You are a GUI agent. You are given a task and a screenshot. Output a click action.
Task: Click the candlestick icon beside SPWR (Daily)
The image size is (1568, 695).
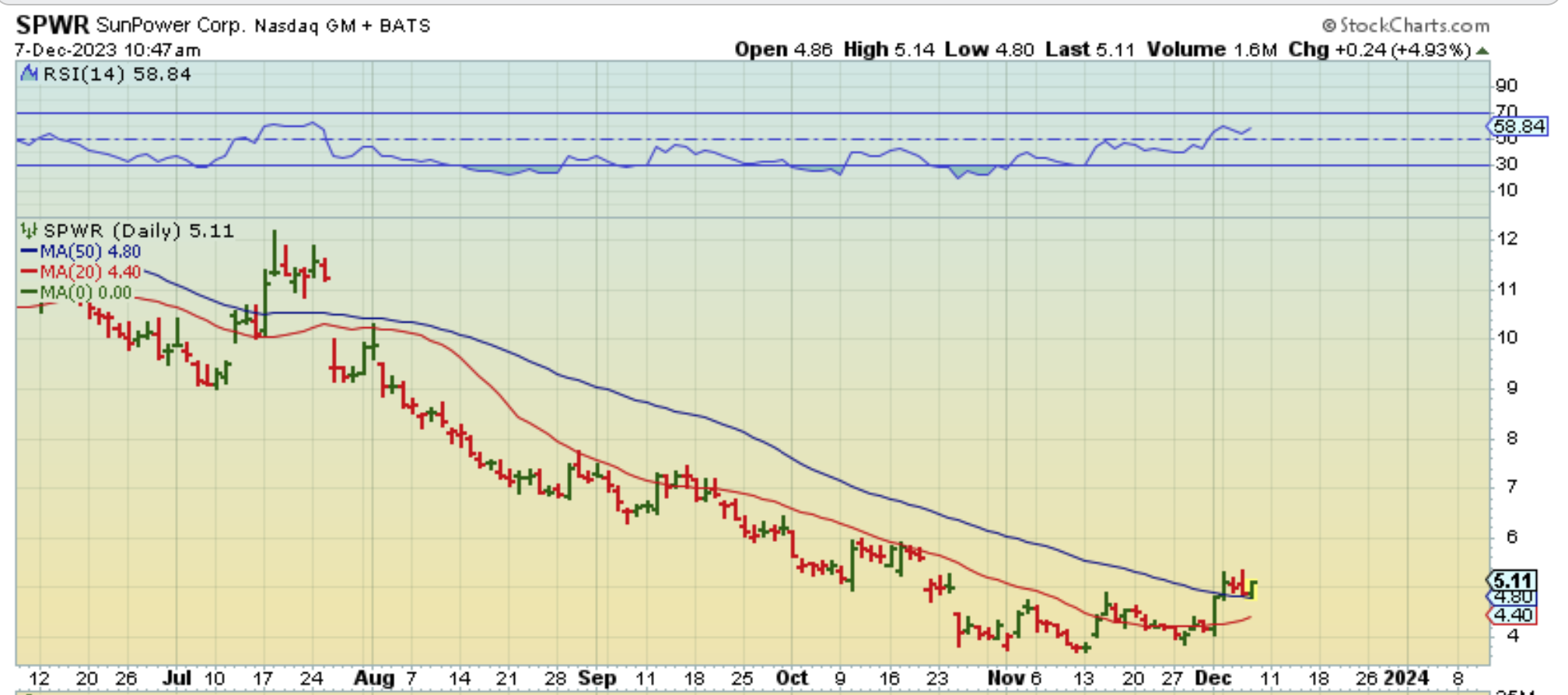(x=29, y=230)
